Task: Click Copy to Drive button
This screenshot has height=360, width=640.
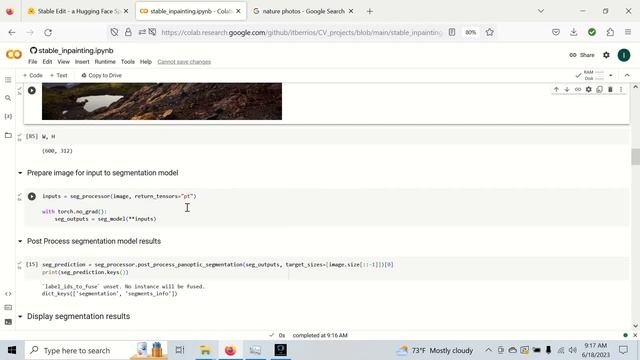Action: 101,76
